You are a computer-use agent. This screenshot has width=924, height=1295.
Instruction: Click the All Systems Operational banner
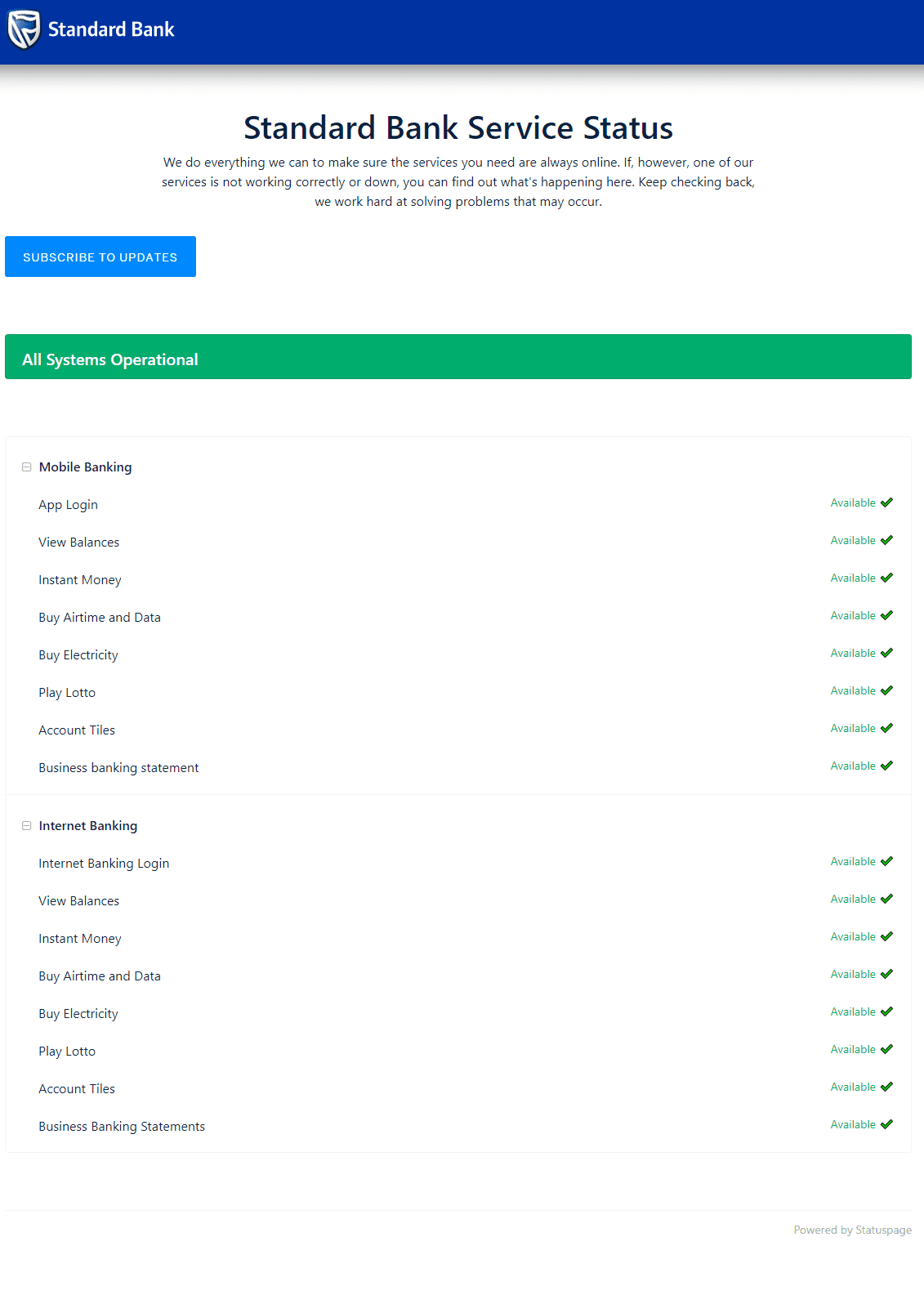(458, 357)
